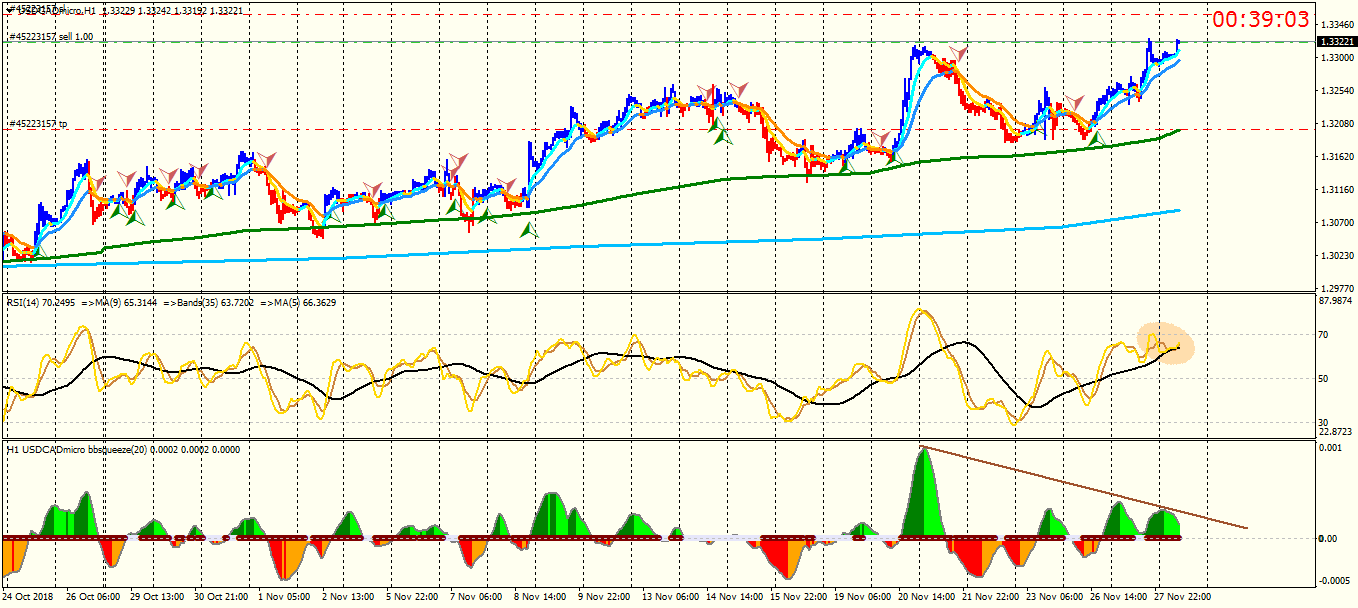Viewport: 1358px width, 608px height.
Task: Select the brown descending trendline on the squeeze histogram
Action: point(1084,487)
